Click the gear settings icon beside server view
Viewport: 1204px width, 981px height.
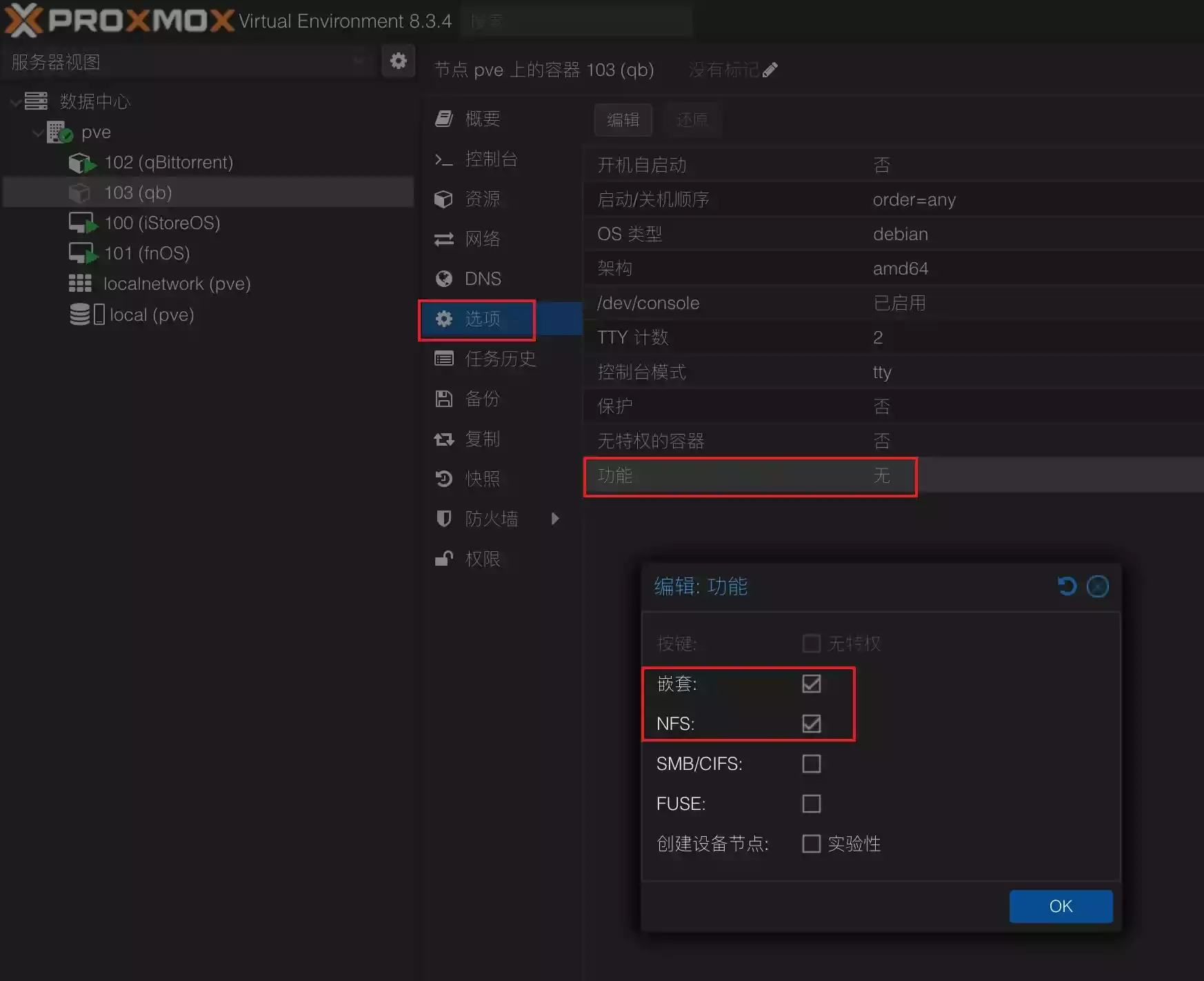point(398,61)
